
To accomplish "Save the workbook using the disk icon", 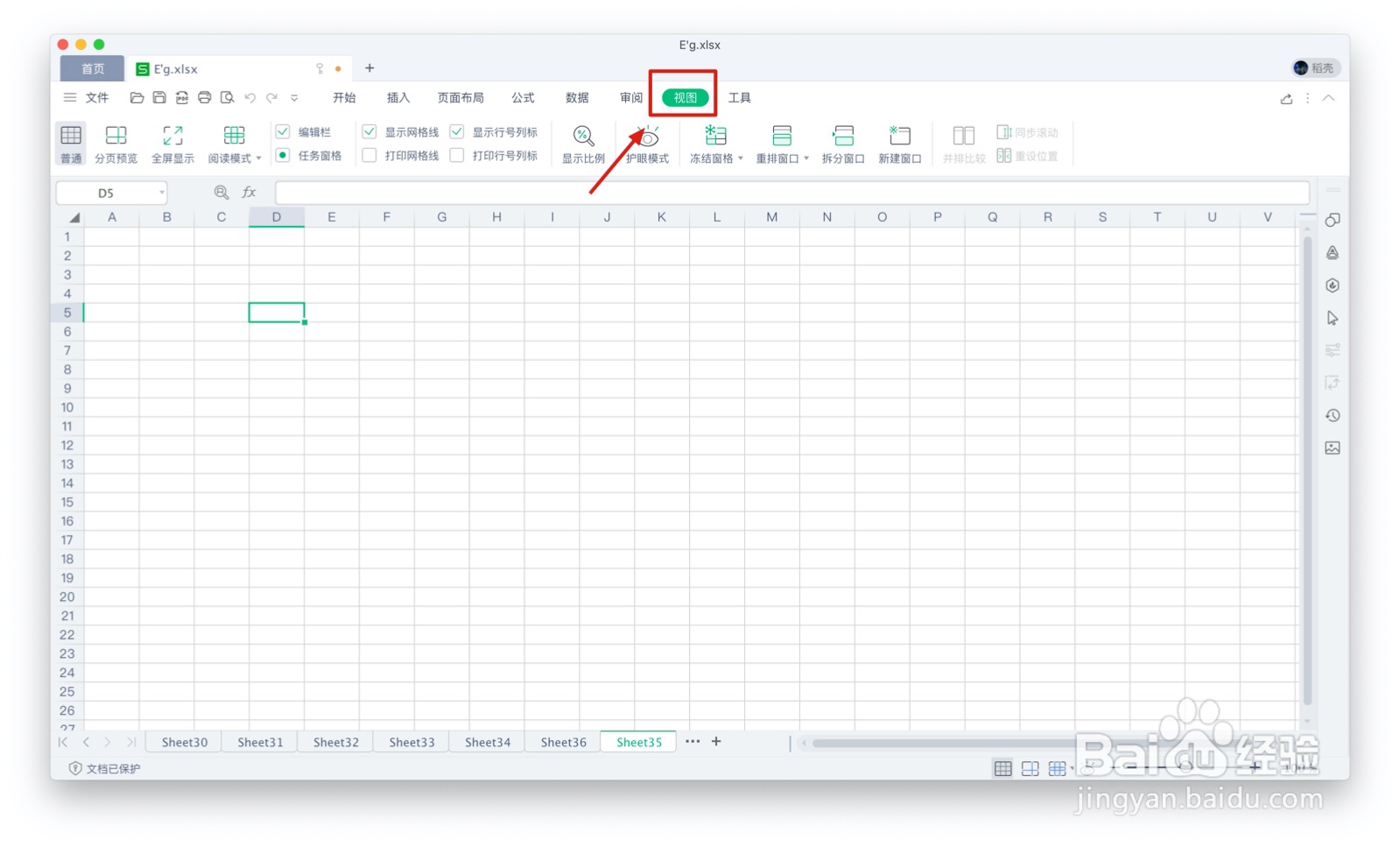I will pos(159,98).
